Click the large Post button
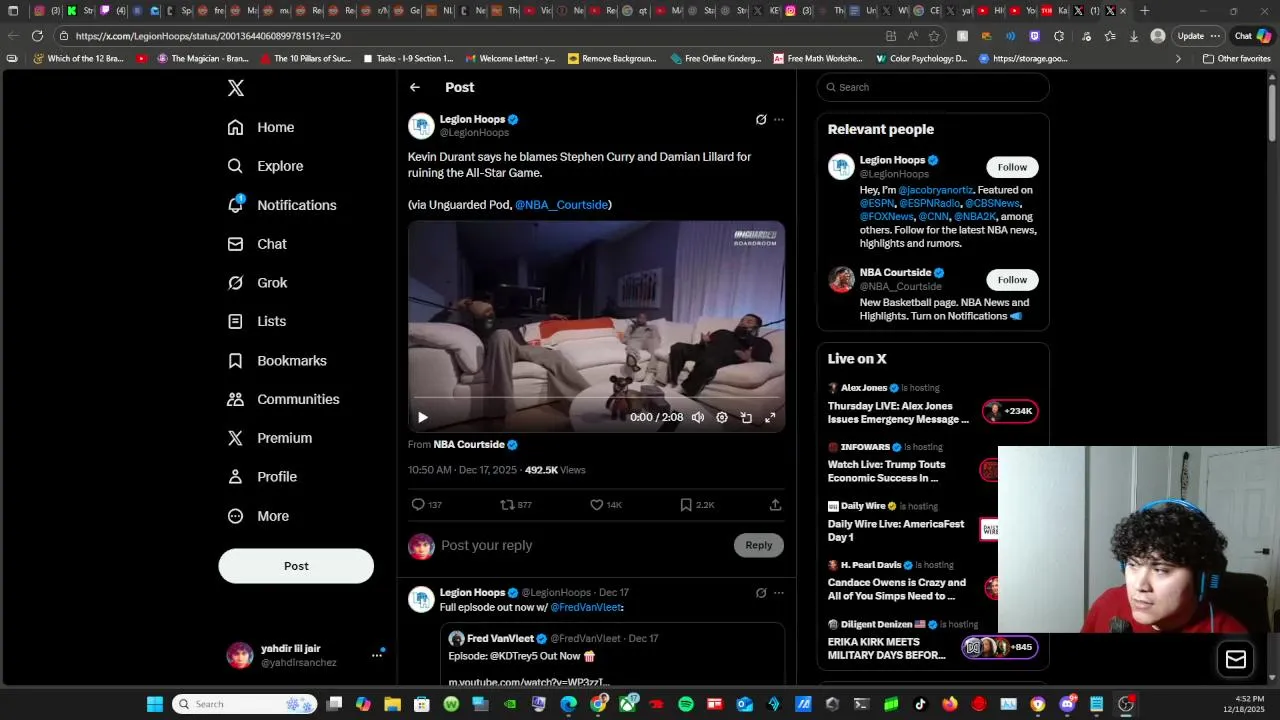Viewport: 1280px width, 720px height. click(x=296, y=566)
